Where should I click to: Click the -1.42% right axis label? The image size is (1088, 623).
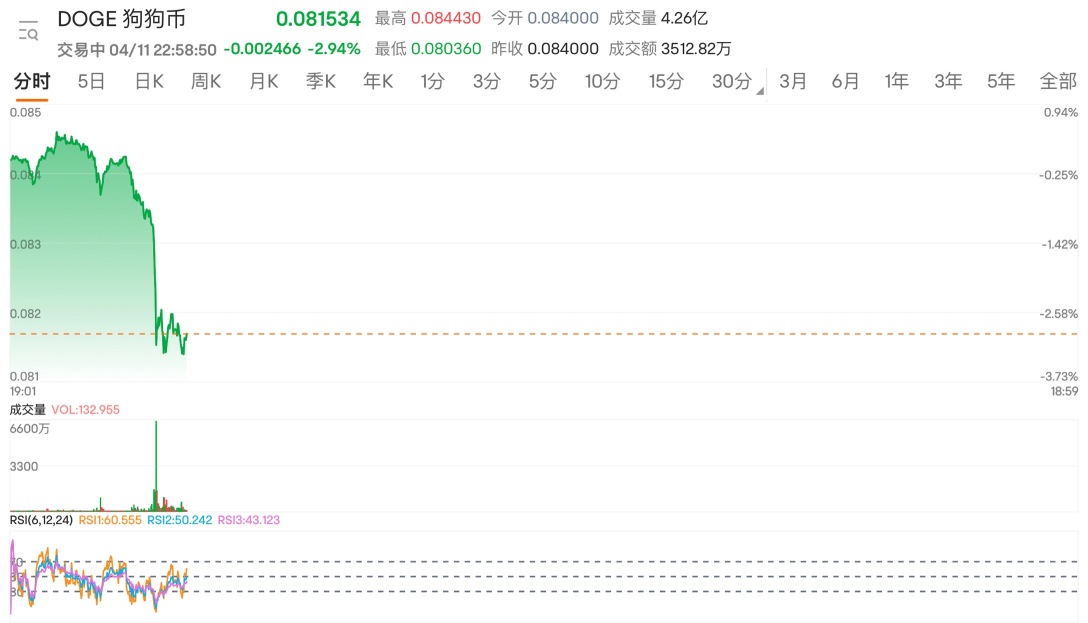(x=1060, y=244)
